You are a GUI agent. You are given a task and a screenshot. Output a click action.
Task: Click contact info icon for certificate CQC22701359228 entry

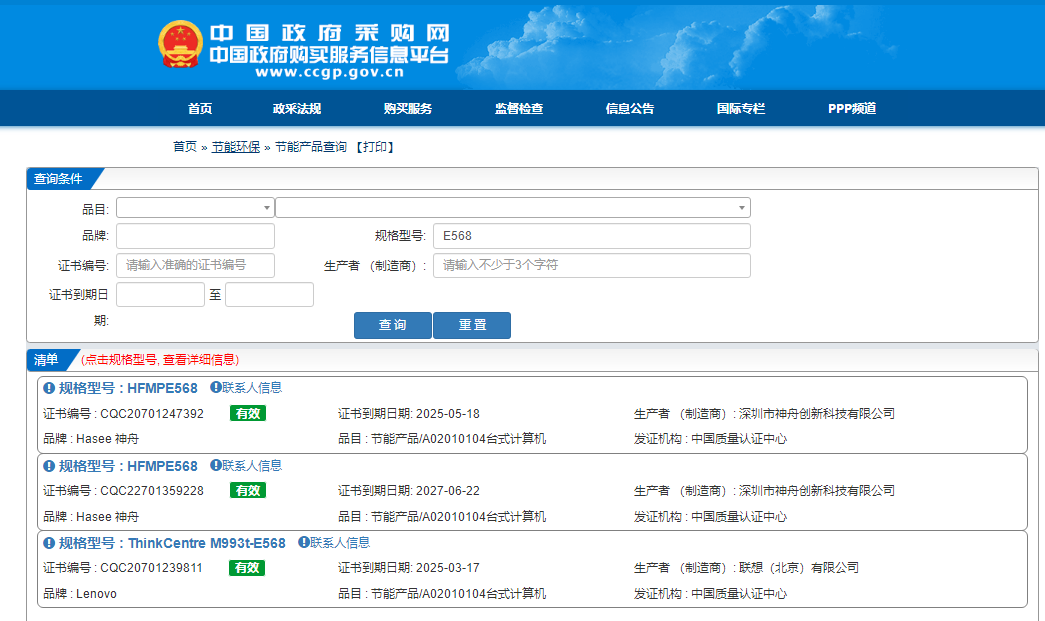click(x=216, y=465)
